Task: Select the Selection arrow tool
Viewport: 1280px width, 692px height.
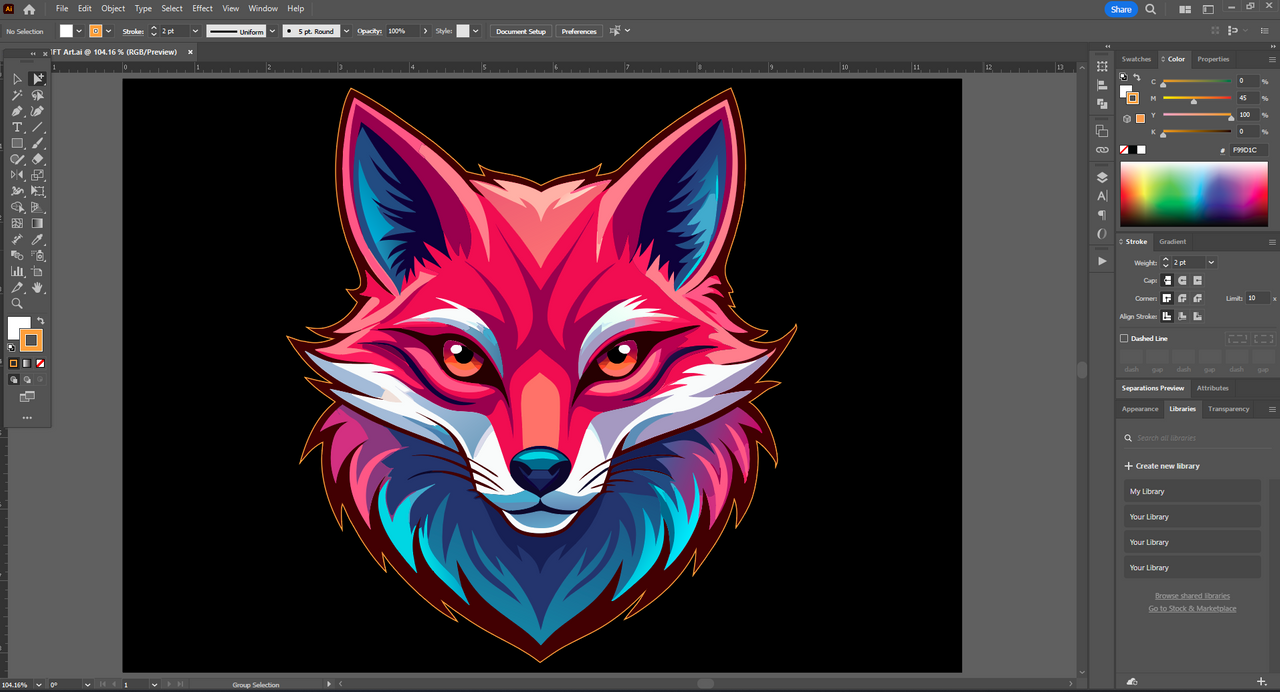Action: 17,79
